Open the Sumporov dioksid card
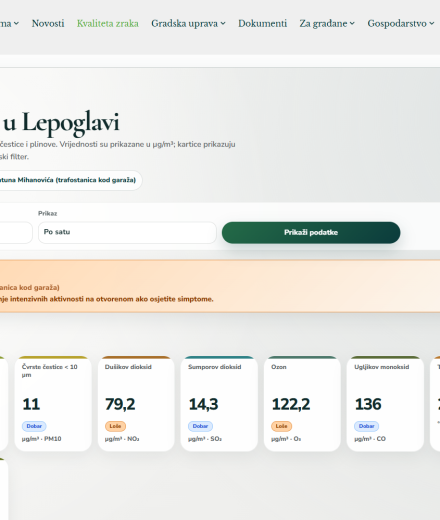The height and width of the screenshot is (520, 440). coord(219,404)
